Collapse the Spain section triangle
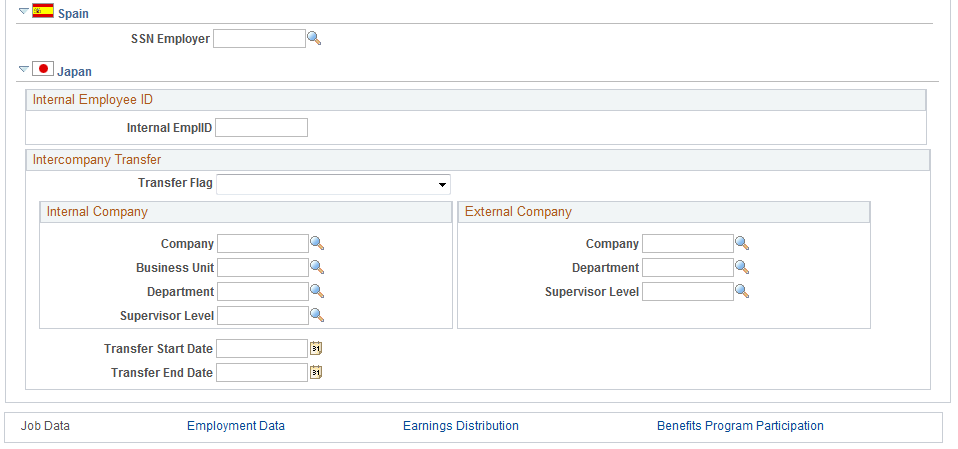This screenshot has width=958, height=449. click(24, 10)
